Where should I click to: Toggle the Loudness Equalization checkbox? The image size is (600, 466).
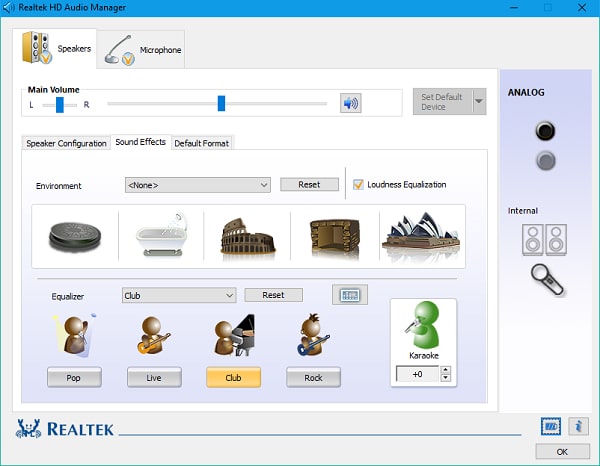(358, 184)
